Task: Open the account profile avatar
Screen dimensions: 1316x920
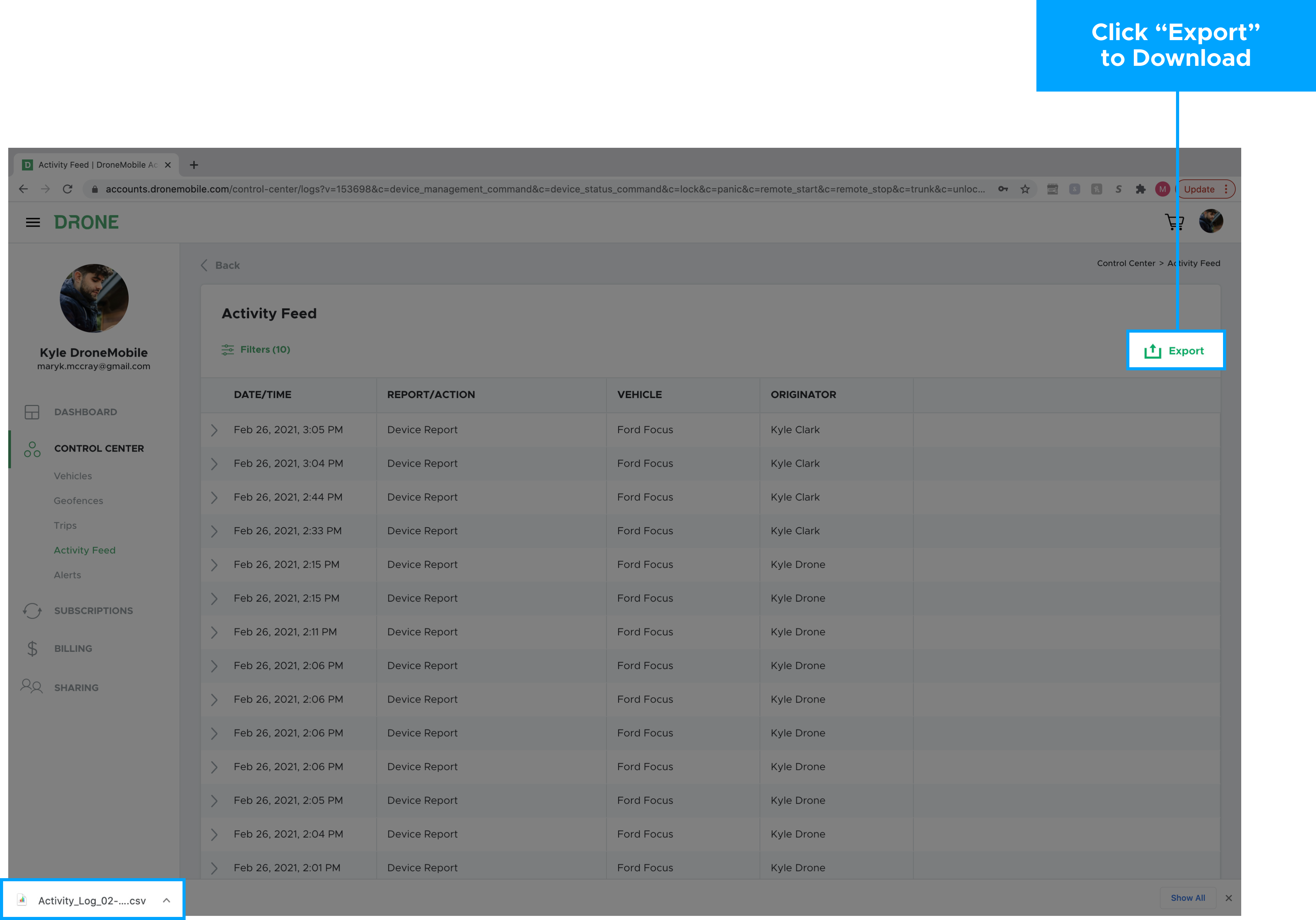Action: click(1211, 222)
